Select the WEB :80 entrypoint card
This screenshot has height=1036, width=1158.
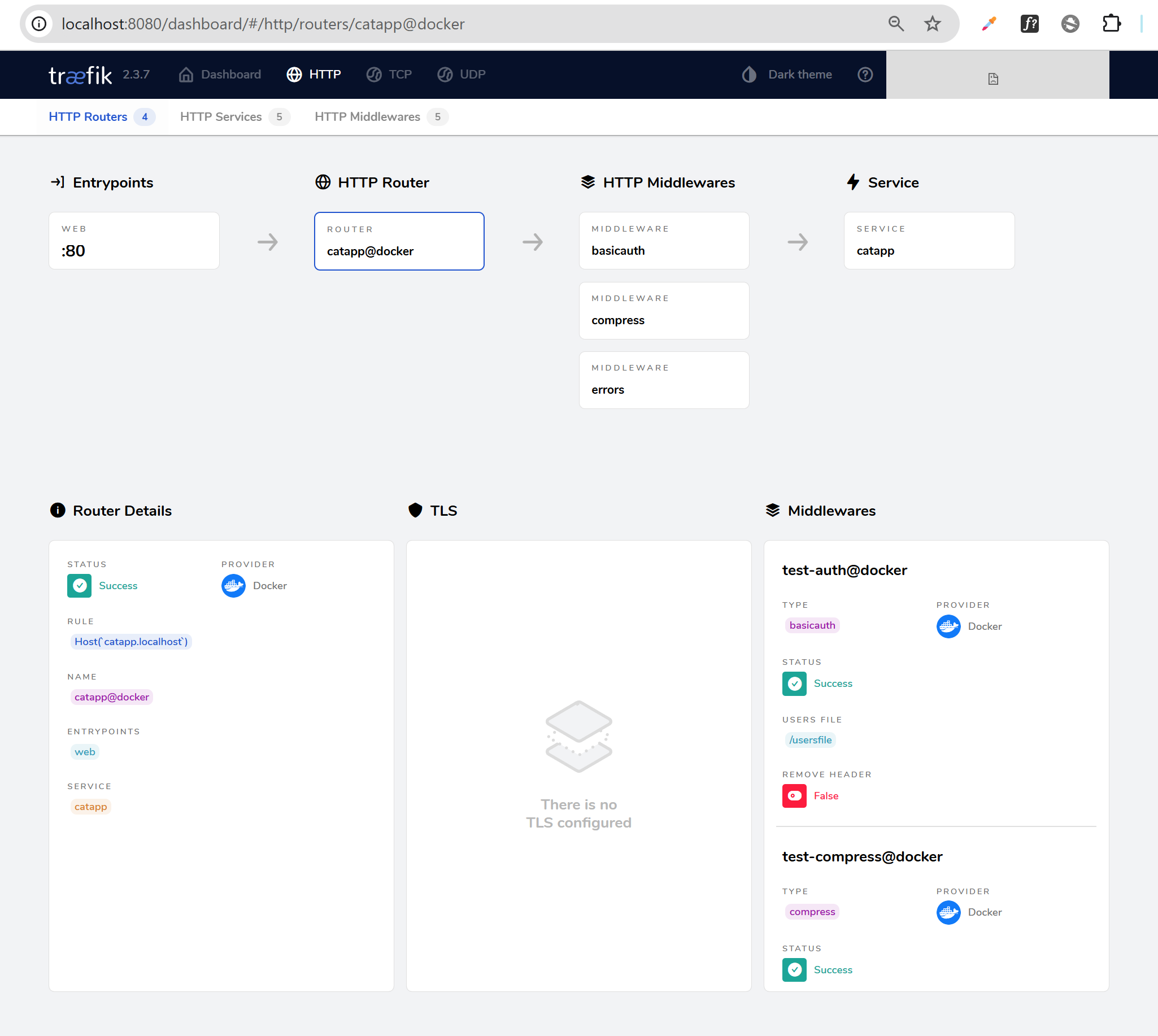click(134, 241)
